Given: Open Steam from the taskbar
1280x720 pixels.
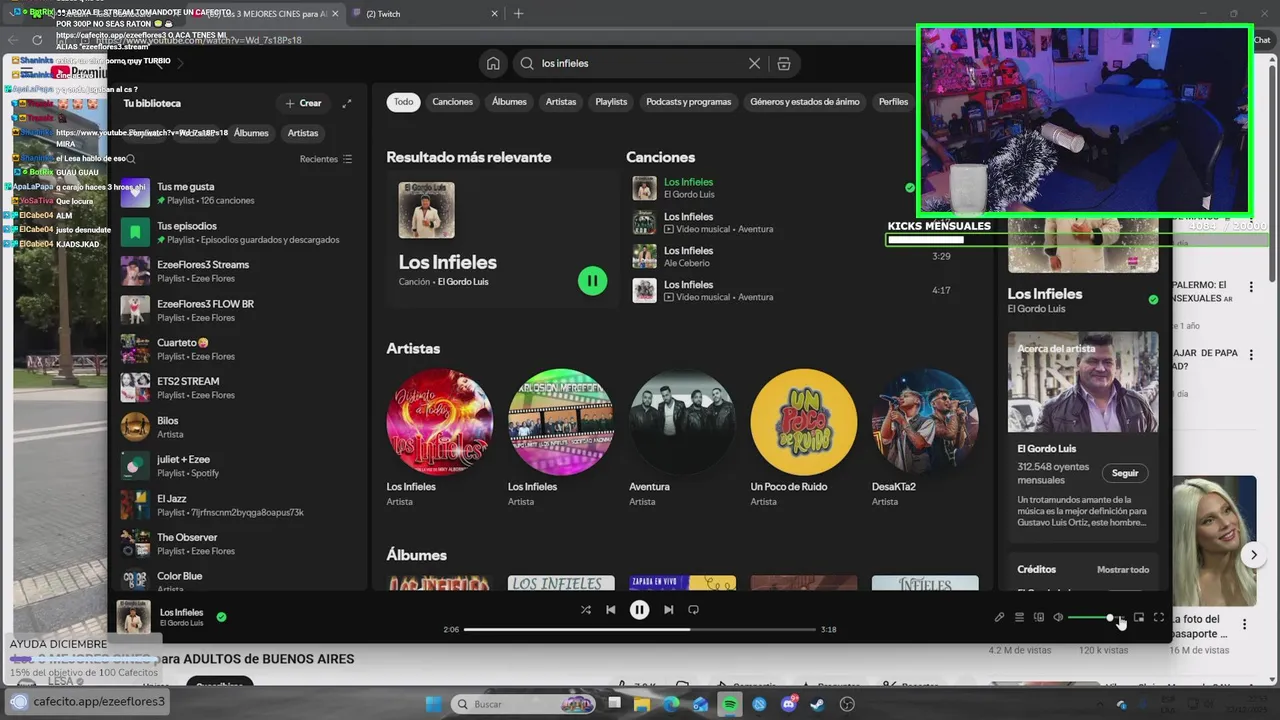Looking at the screenshot, I should [818, 704].
